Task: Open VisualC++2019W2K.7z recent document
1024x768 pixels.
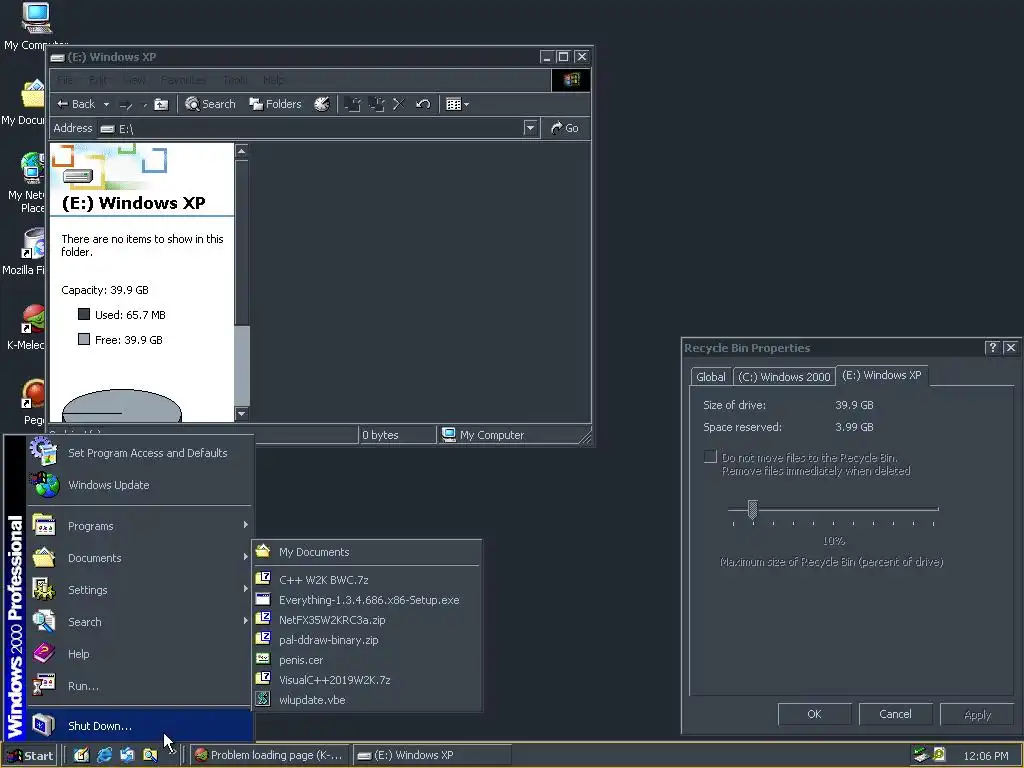Action: click(x=367, y=680)
